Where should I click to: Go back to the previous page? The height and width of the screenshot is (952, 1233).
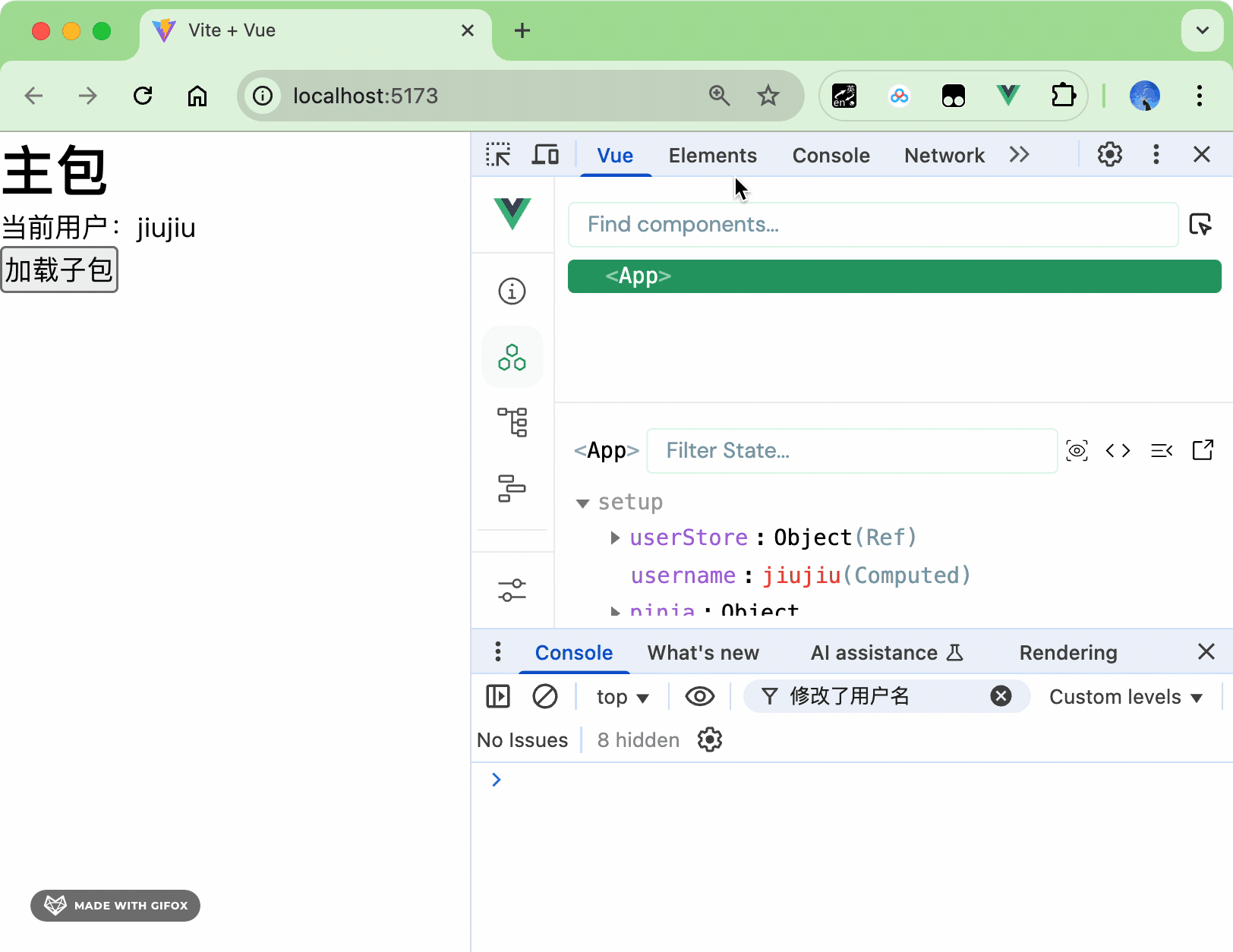(x=33, y=96)
